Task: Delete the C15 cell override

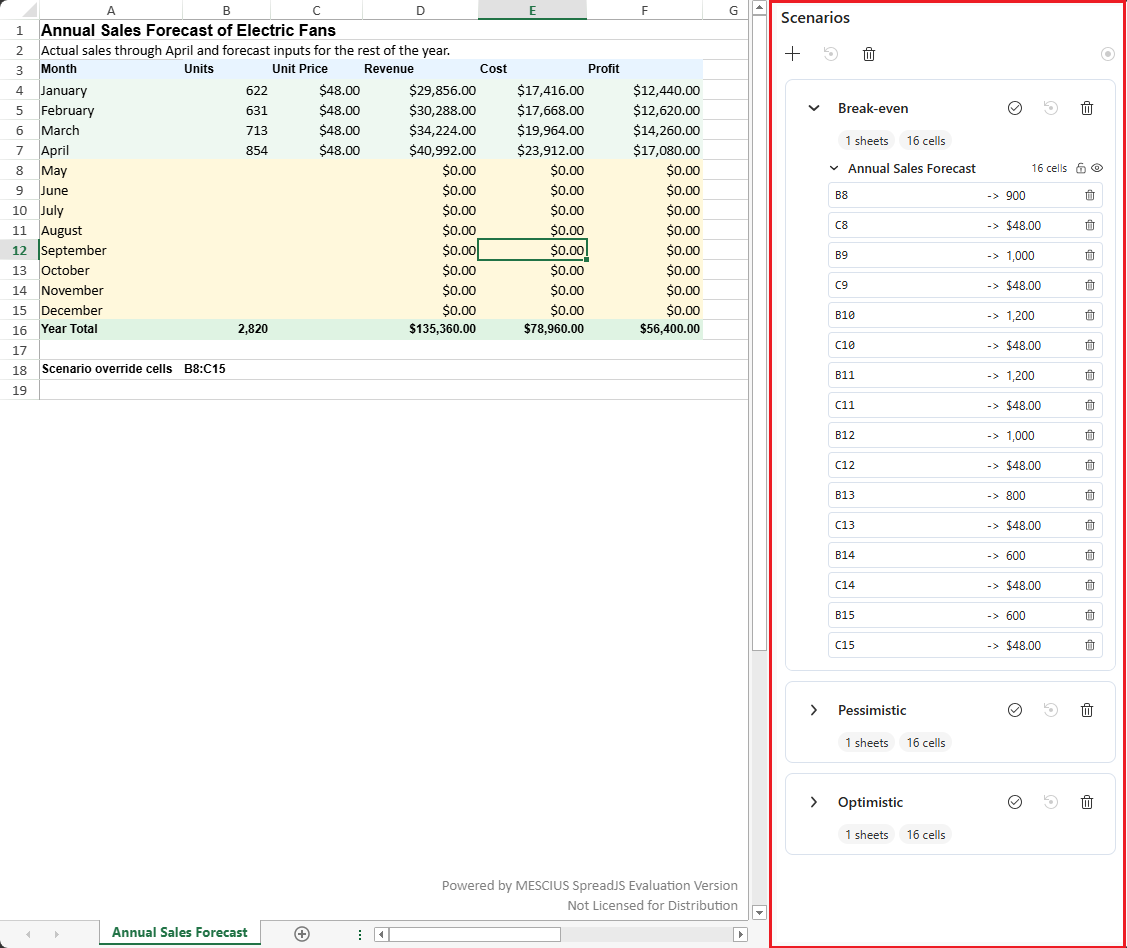Action: (1090, 645)
